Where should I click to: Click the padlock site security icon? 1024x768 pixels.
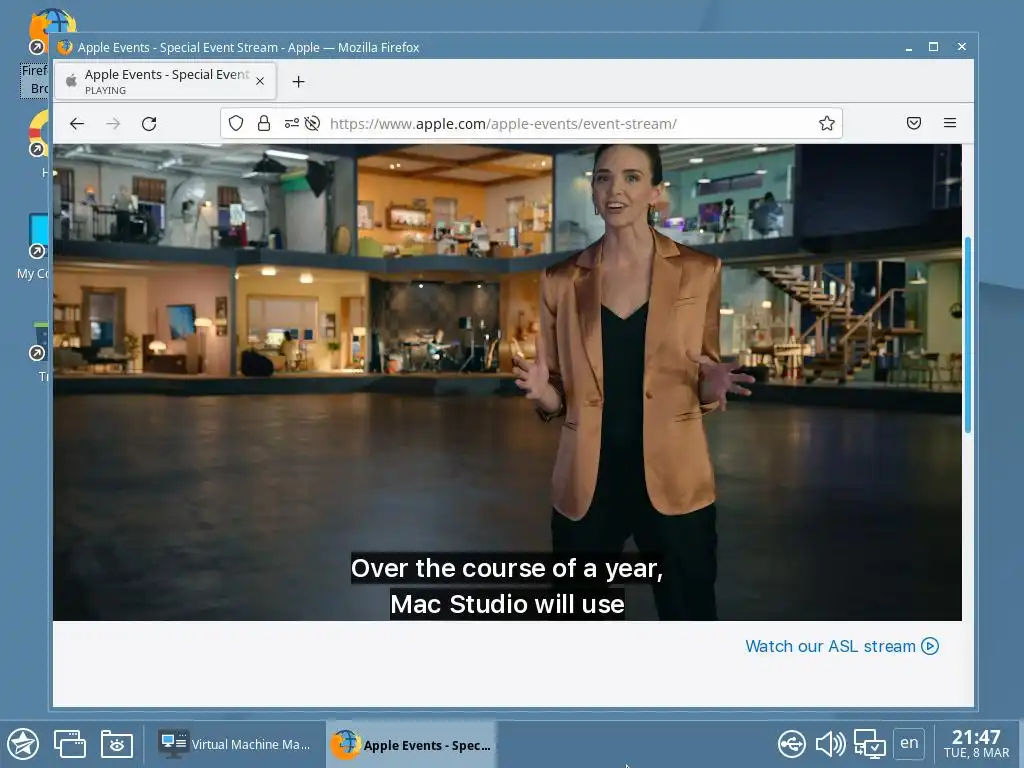[x=264, y=123]
